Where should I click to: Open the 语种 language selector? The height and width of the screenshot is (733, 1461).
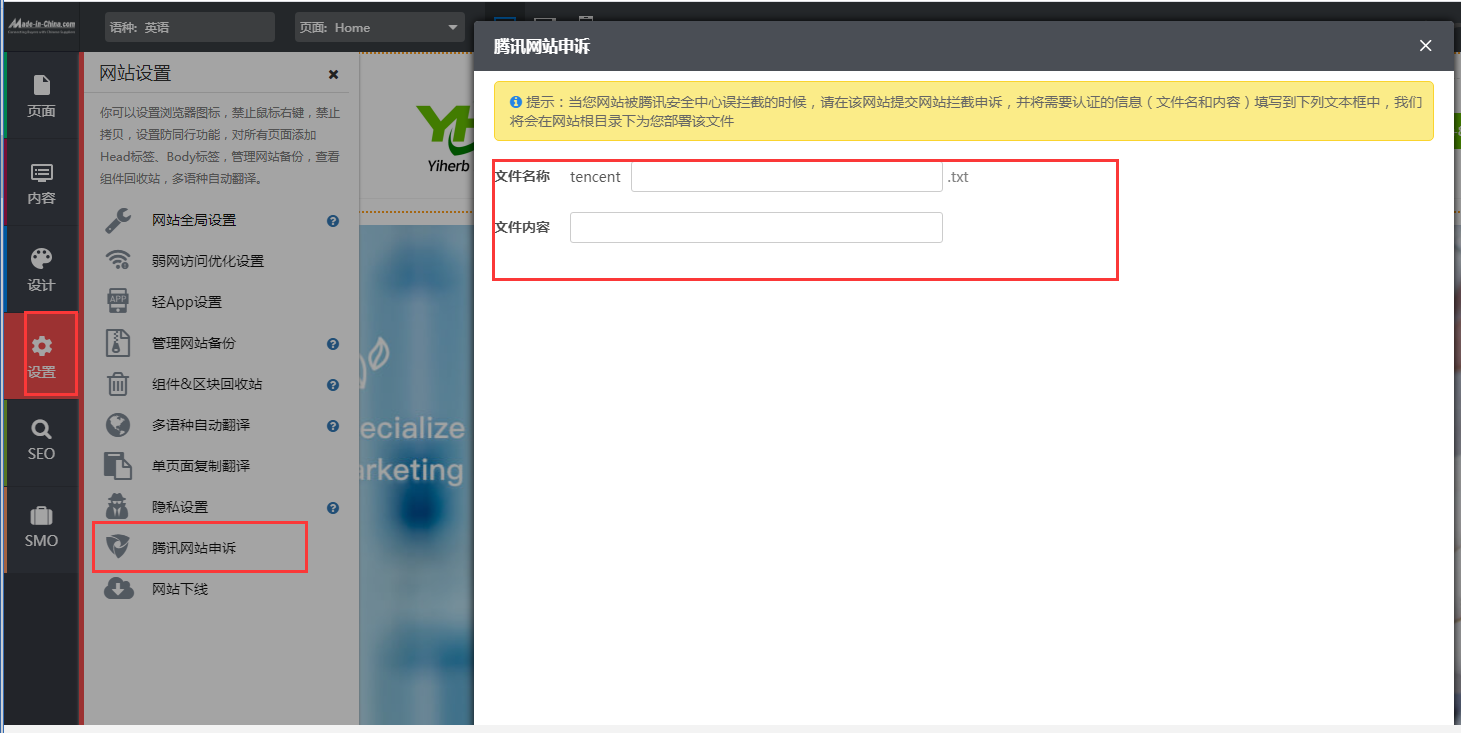point(189,28)
